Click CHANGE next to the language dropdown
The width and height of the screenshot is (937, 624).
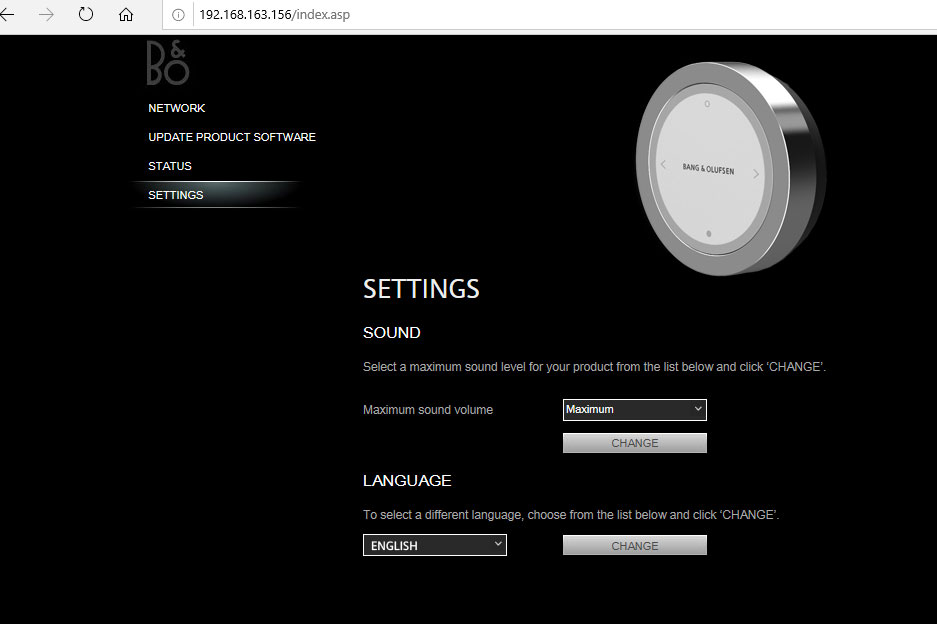[634, 546]
